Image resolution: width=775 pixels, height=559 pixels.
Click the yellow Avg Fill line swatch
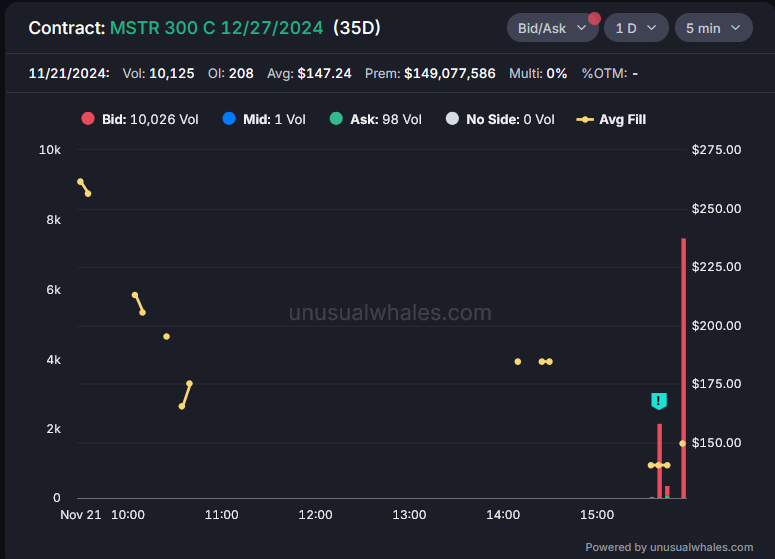[585, 119]
